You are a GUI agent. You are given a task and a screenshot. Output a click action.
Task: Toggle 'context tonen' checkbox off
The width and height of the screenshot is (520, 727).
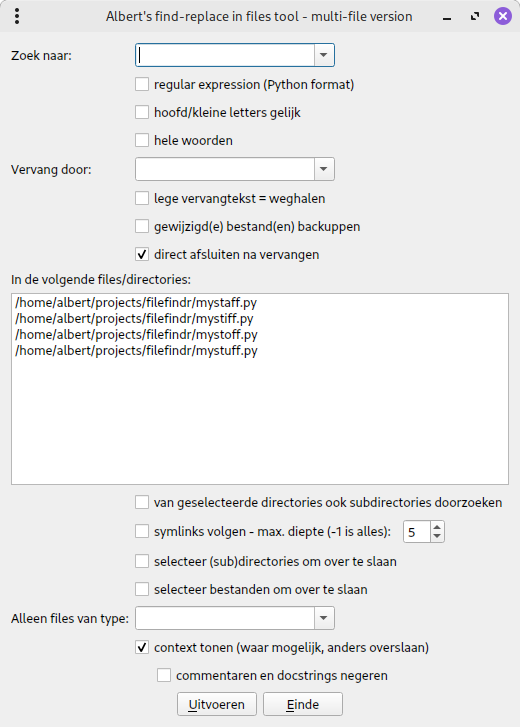(x=142, y=647)
